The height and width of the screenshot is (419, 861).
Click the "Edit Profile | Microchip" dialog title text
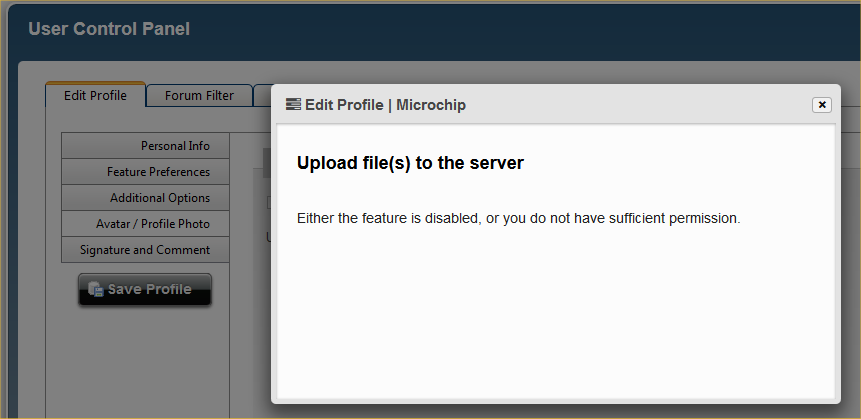[385, 105]
